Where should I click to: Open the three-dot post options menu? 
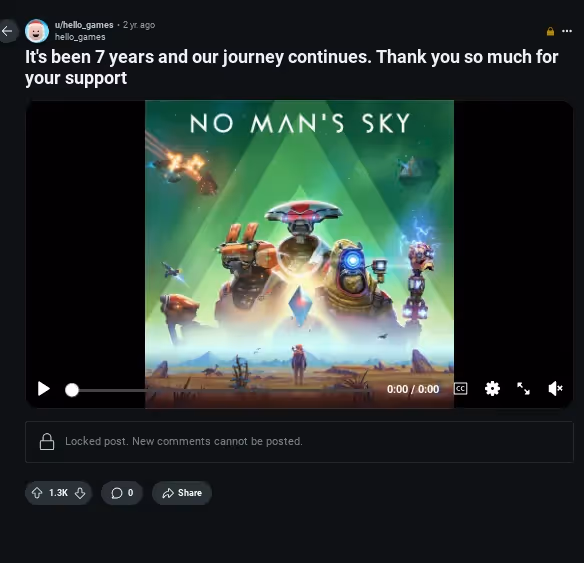coord(567,31)
